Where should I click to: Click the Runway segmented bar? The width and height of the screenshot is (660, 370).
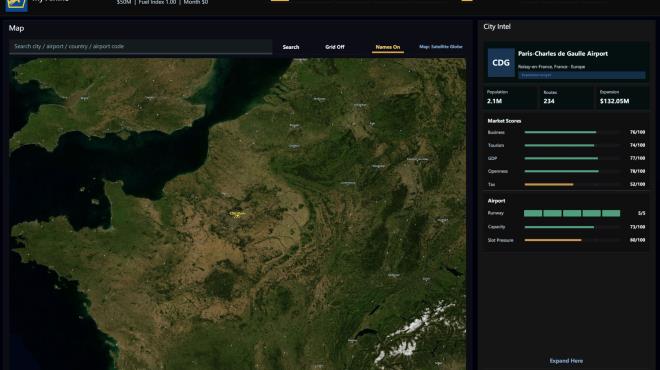tap(572, 213)
